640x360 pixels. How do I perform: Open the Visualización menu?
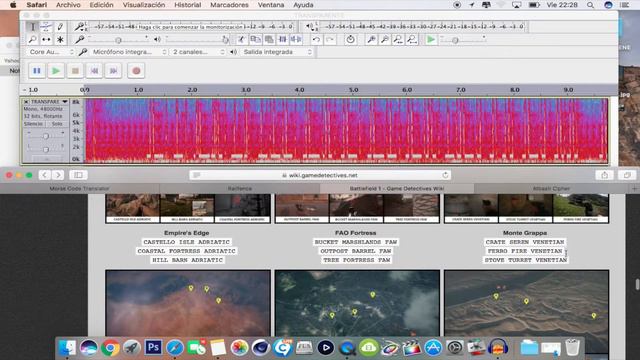144,5
